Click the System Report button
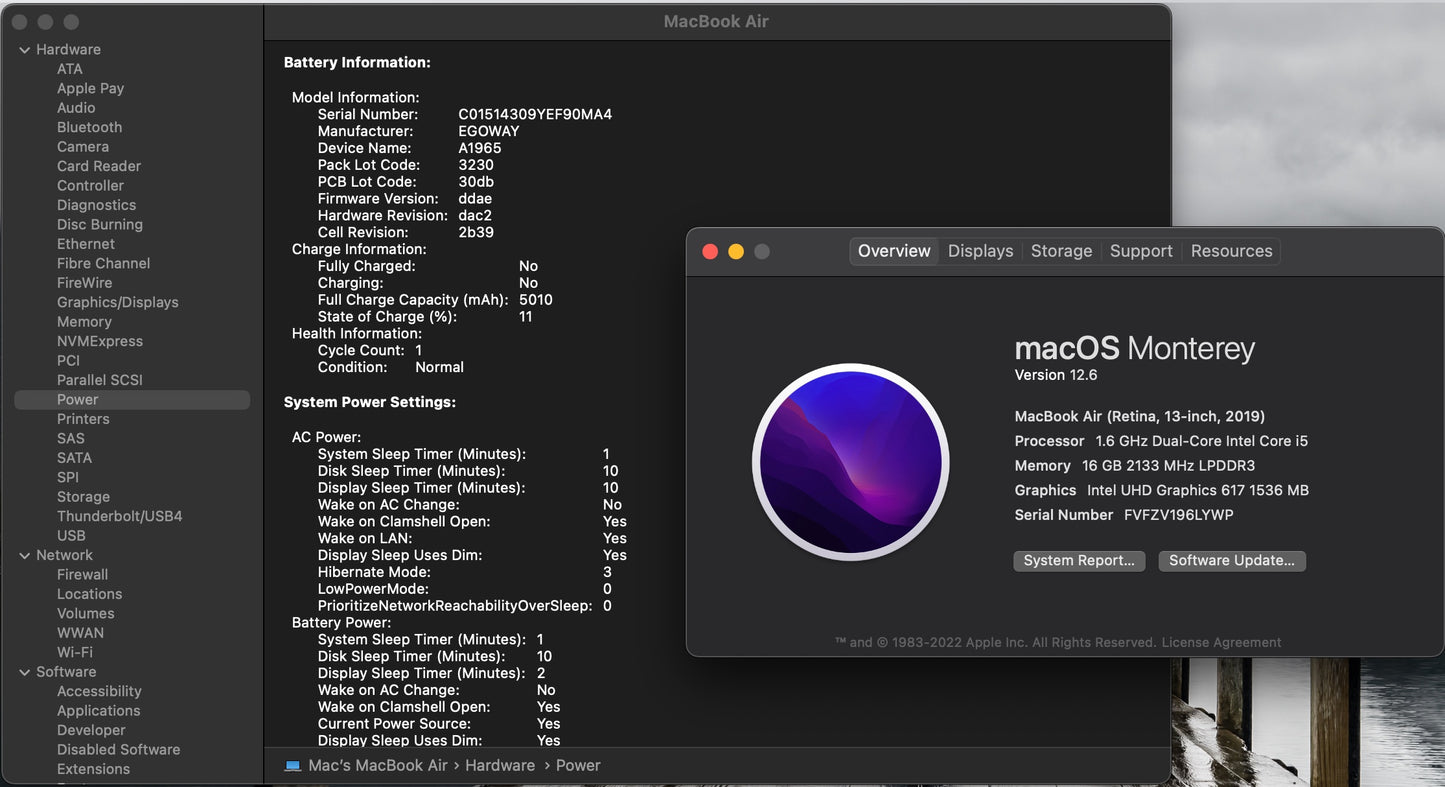This screenshot has height=787, width=1445. [1079, 561]
